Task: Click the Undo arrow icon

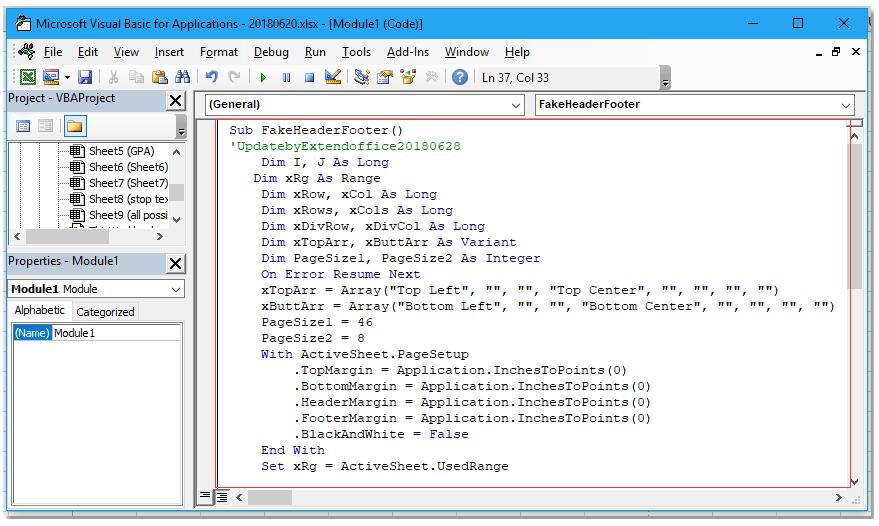Action: (211, 77)
